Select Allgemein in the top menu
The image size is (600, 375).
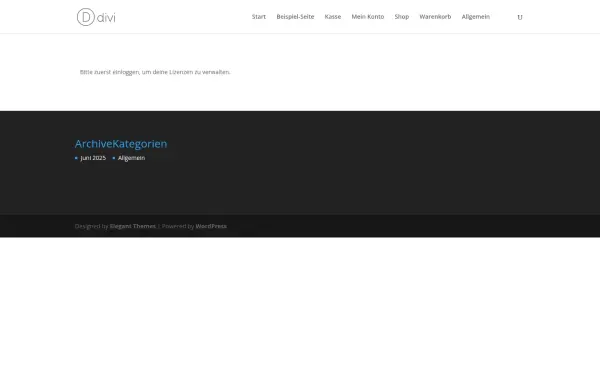(476, 16)
